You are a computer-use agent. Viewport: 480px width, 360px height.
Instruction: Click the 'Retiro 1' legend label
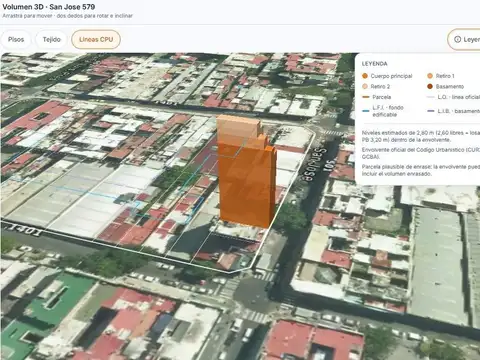(445, 76)
